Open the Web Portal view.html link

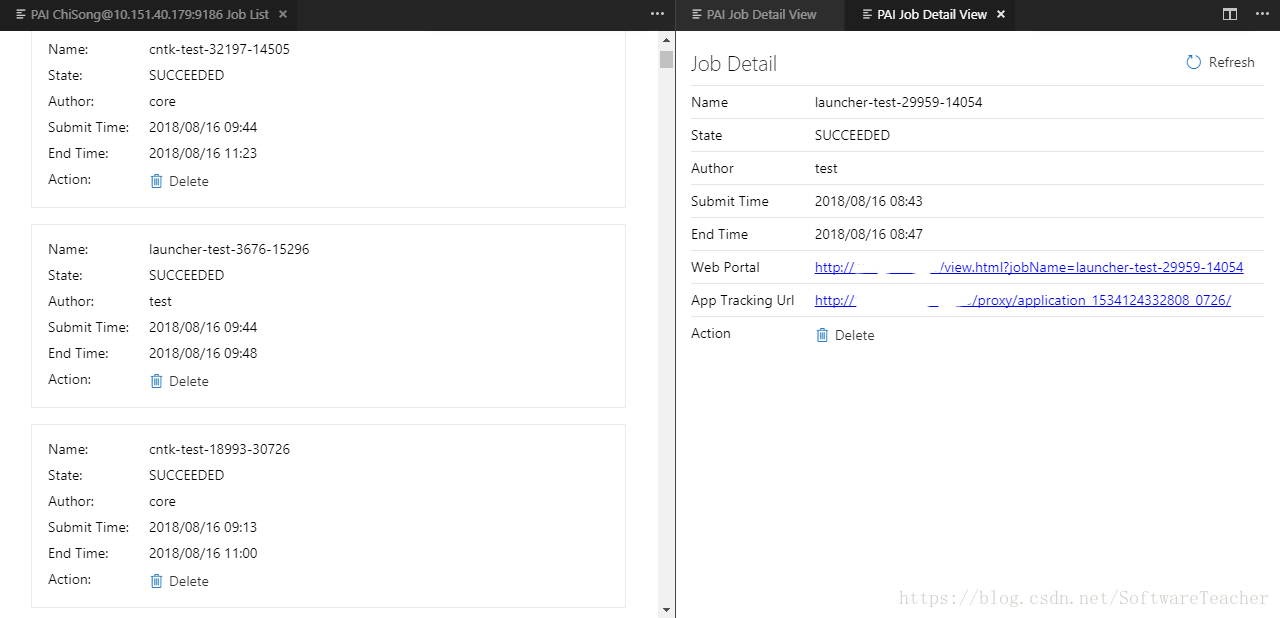point(1029,267)
